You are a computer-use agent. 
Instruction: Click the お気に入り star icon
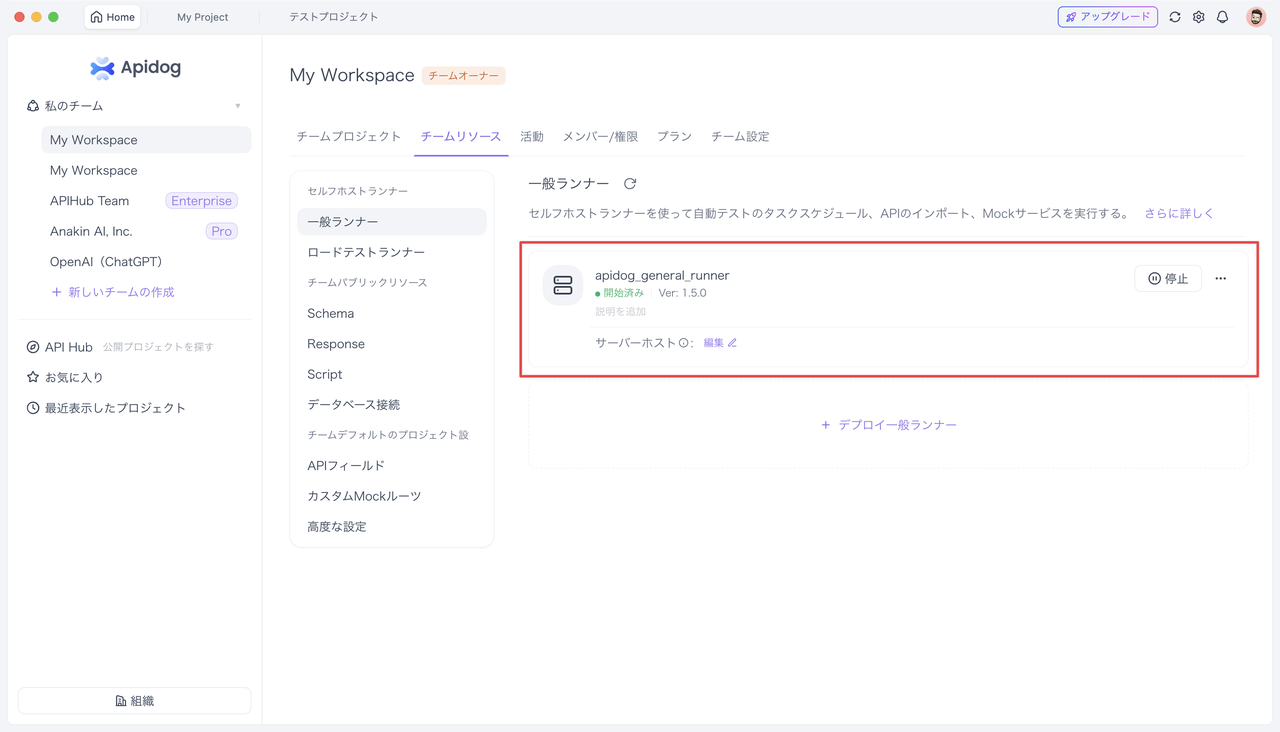pyautogui.click(x=33, y=377)
